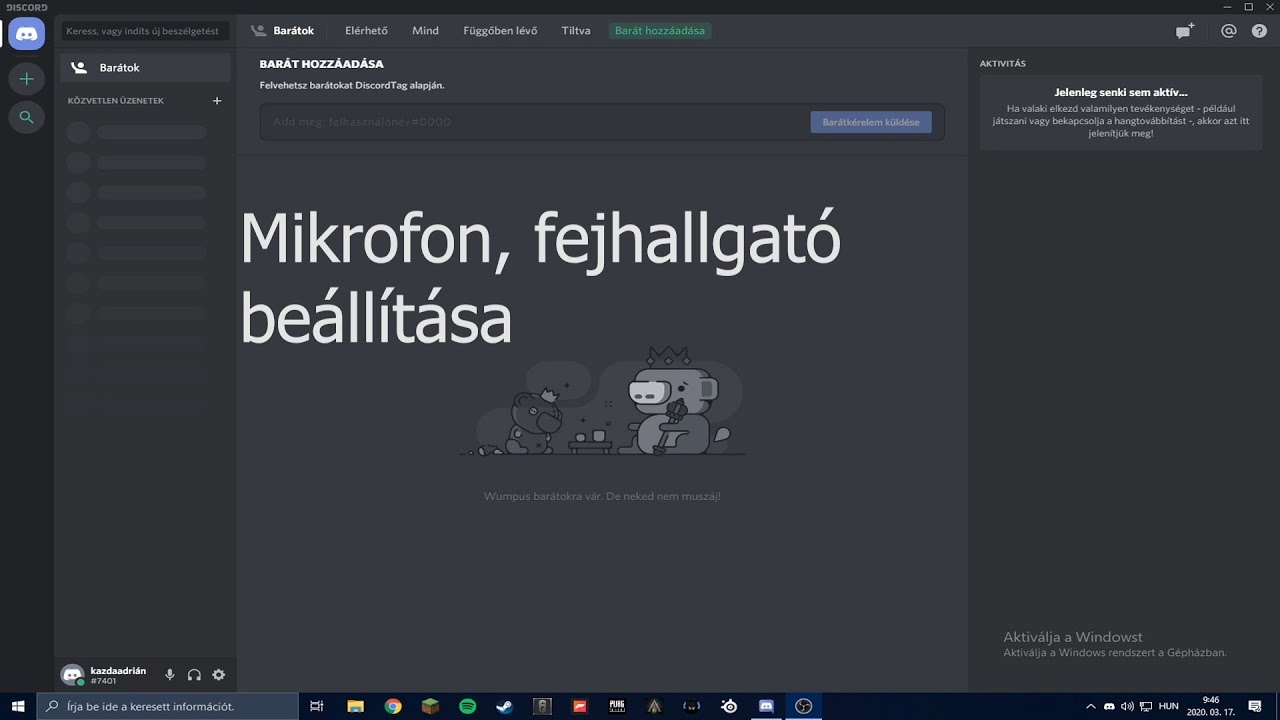Click the BARÁT HOZZÁADÁSA heading
The width and height of the screenshot is (1280, 720).
[322, 64]
